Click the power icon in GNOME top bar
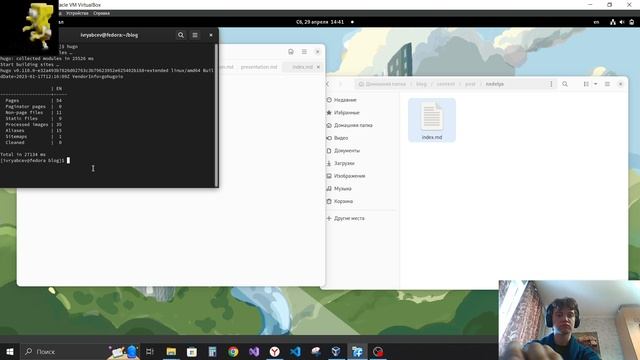This screenshot has height=360, width=640. (632, 22)
